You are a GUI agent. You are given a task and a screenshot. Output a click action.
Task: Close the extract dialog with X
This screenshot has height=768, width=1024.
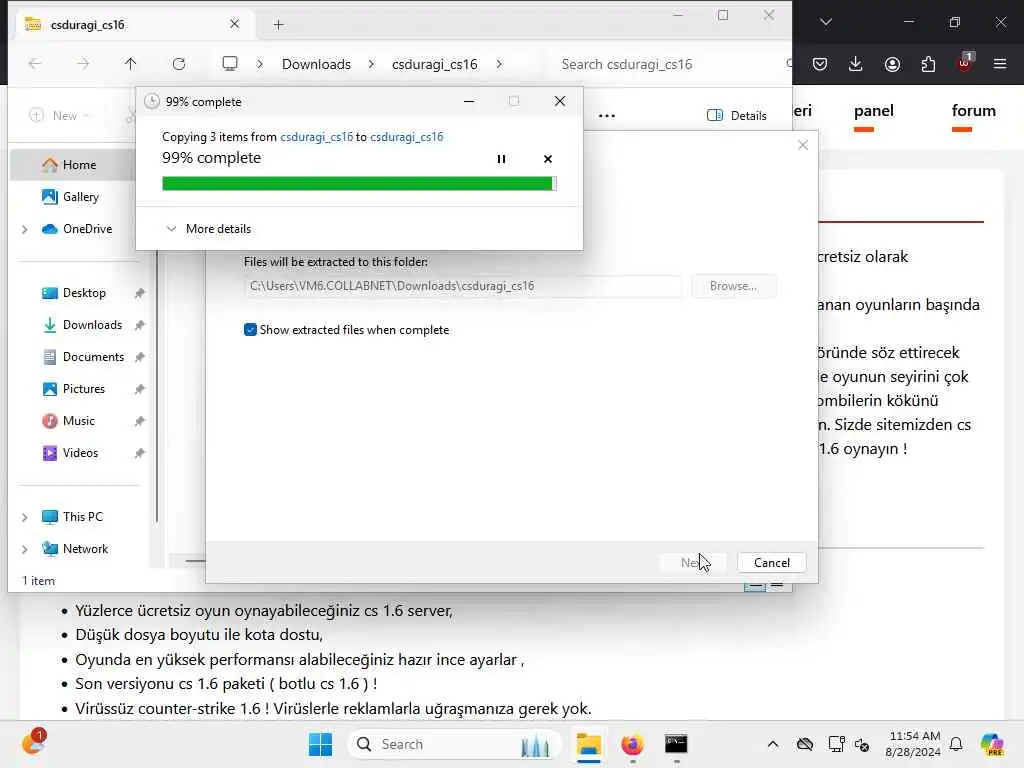point(803,145)
